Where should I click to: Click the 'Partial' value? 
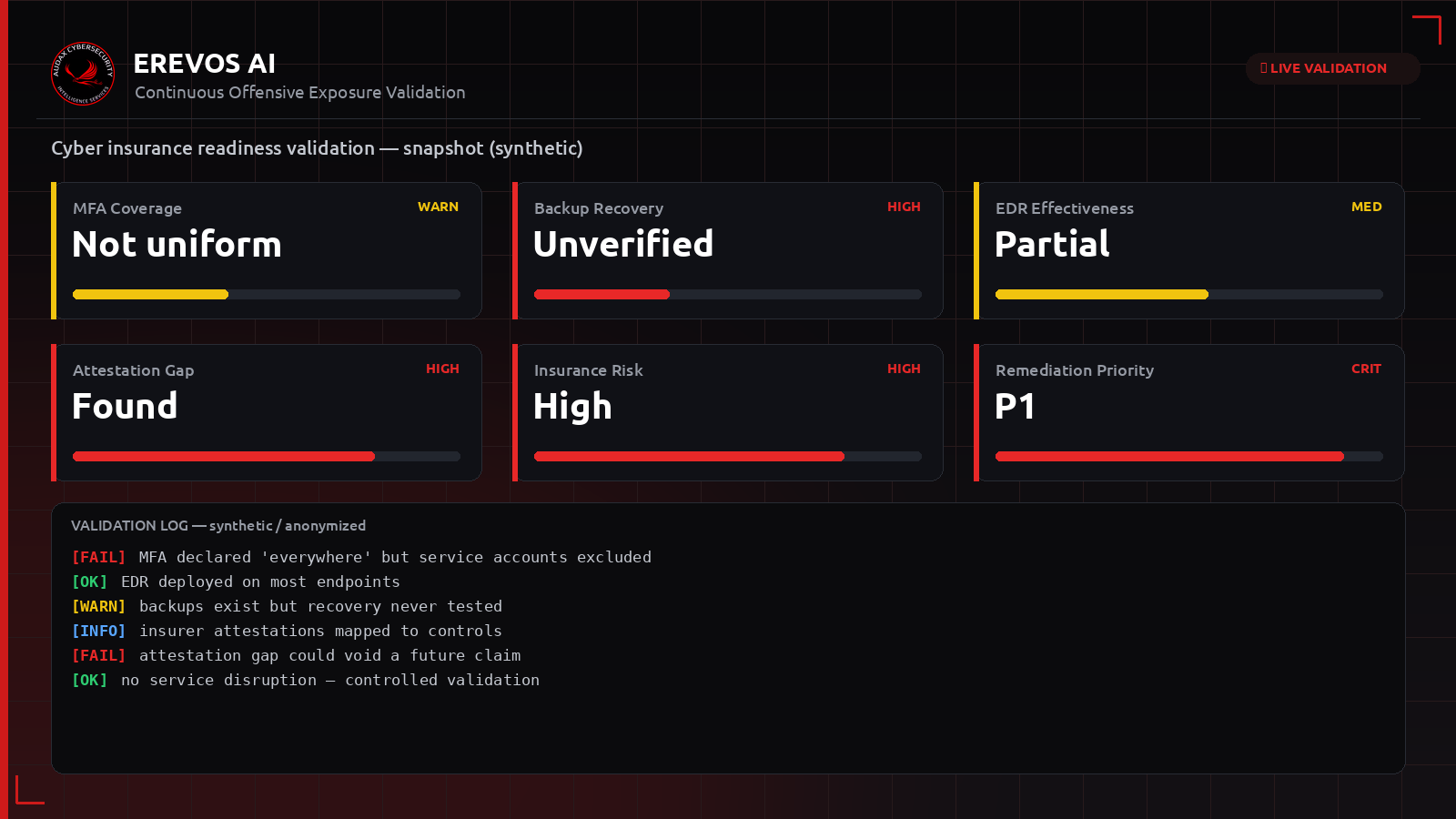coord(1053,245)
